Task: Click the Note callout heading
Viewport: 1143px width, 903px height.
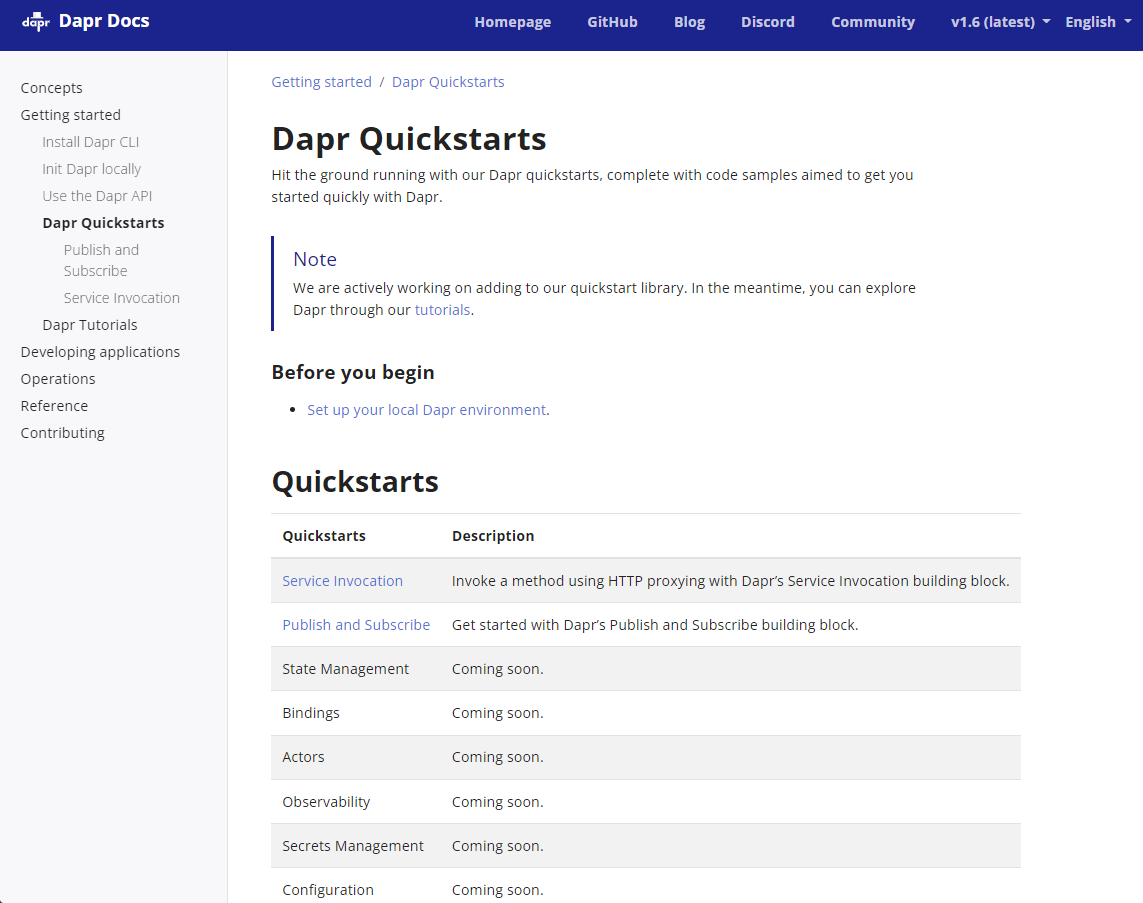Action: click(315, 259)
